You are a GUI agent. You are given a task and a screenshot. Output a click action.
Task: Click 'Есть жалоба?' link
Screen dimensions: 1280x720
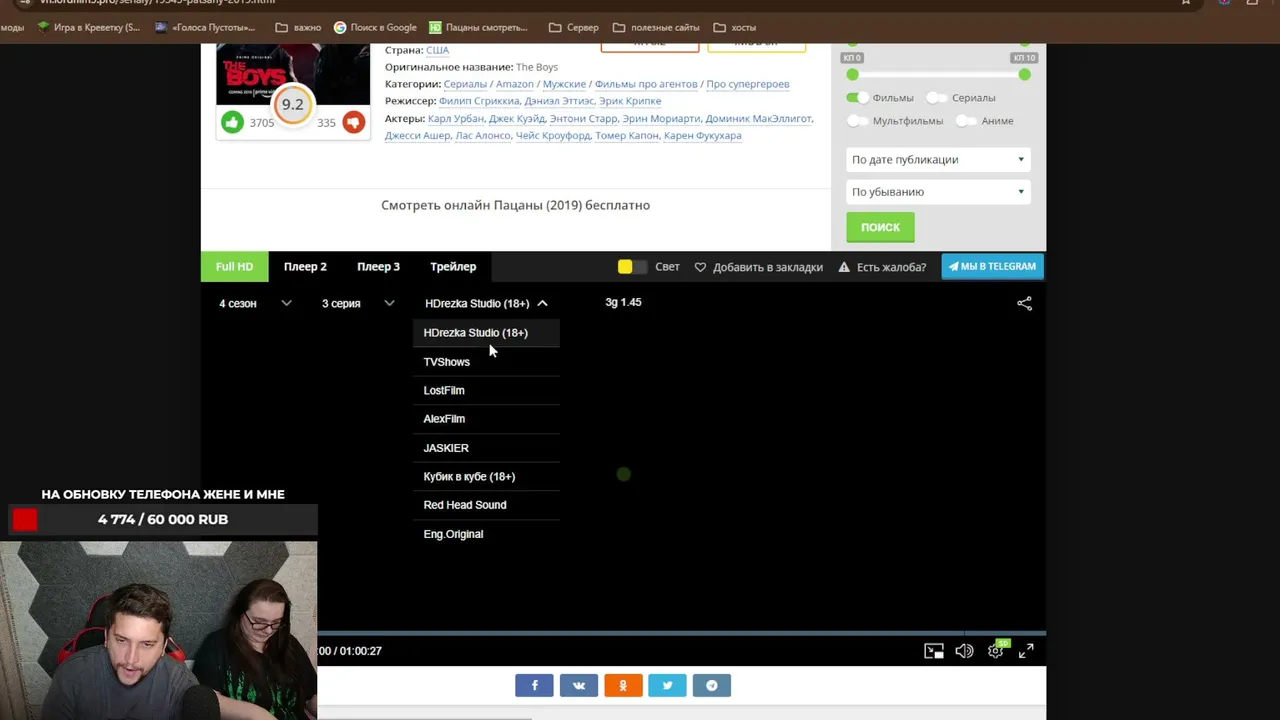[x=891, y=267]
